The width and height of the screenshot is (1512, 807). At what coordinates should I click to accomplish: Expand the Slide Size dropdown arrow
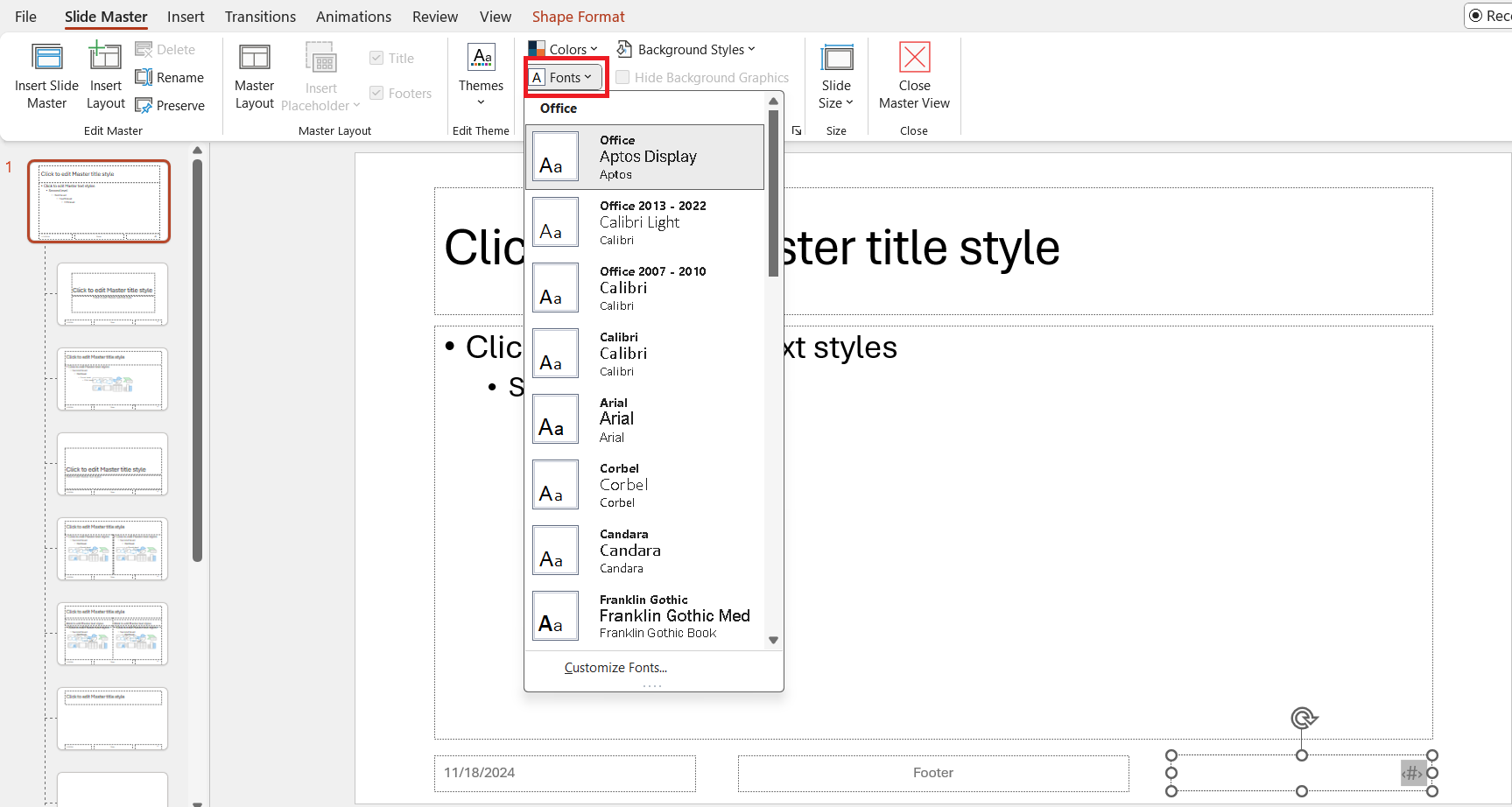click(x=849, y=102)
